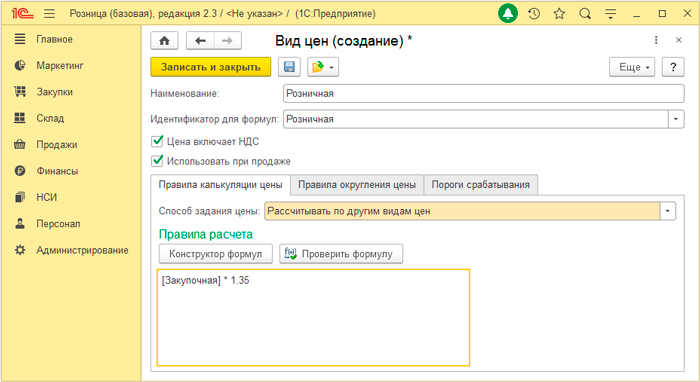
Task: Switch to Правила округления цены tab
Action: [x=357, y=185]
